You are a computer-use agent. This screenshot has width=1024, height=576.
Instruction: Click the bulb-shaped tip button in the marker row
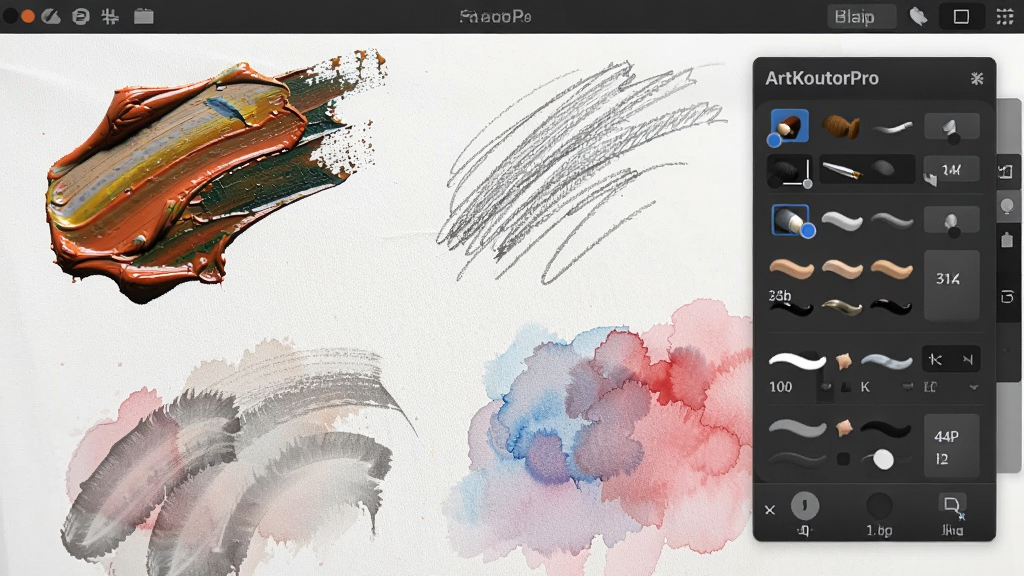(952, 221)
